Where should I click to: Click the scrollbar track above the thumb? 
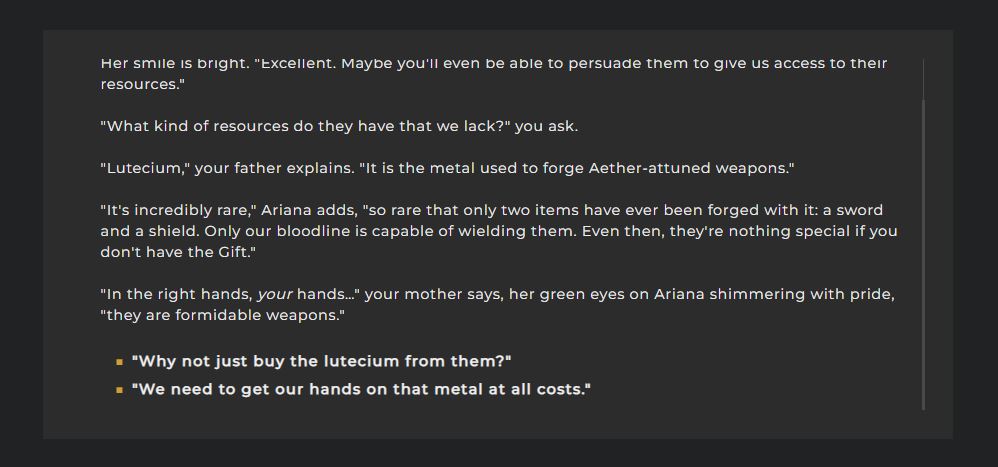pyautogui.click(x=923, y=79)
